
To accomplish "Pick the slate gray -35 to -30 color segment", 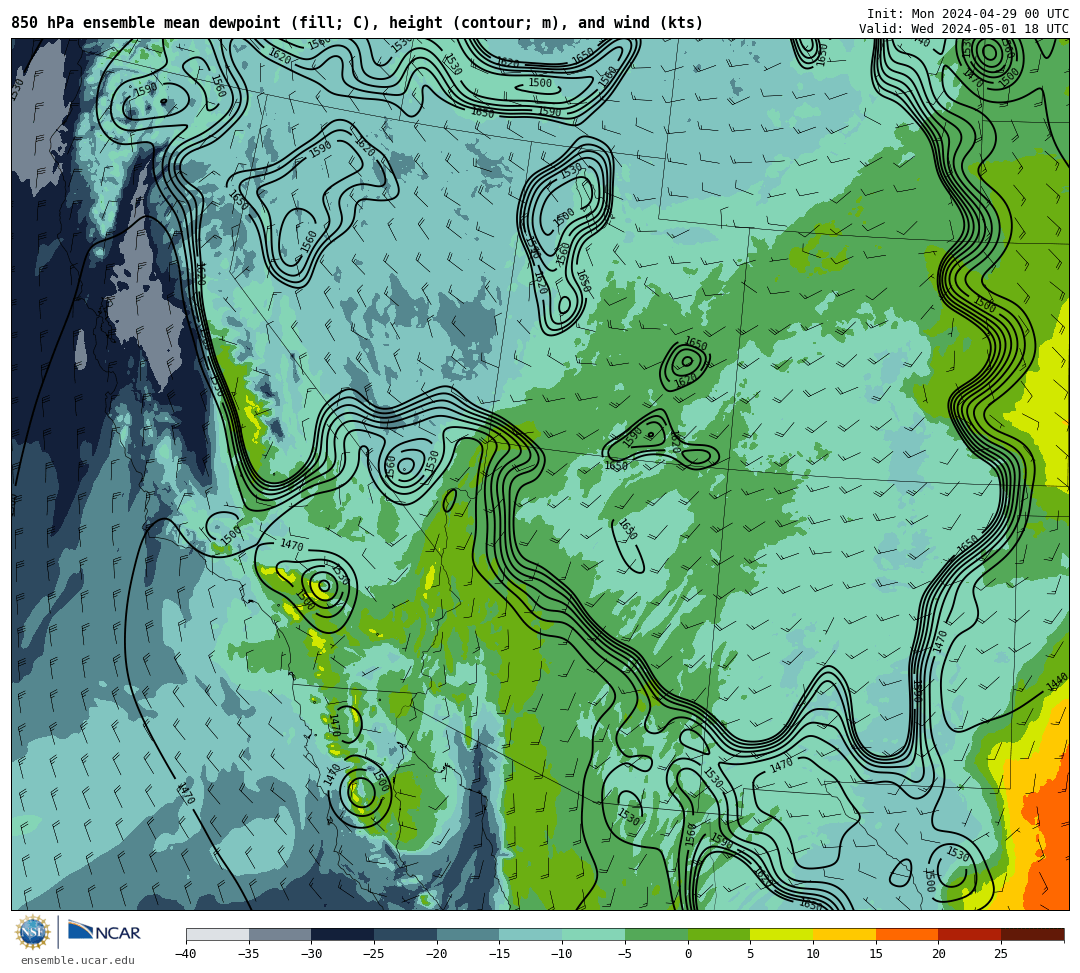I will (x=280, y=934).
